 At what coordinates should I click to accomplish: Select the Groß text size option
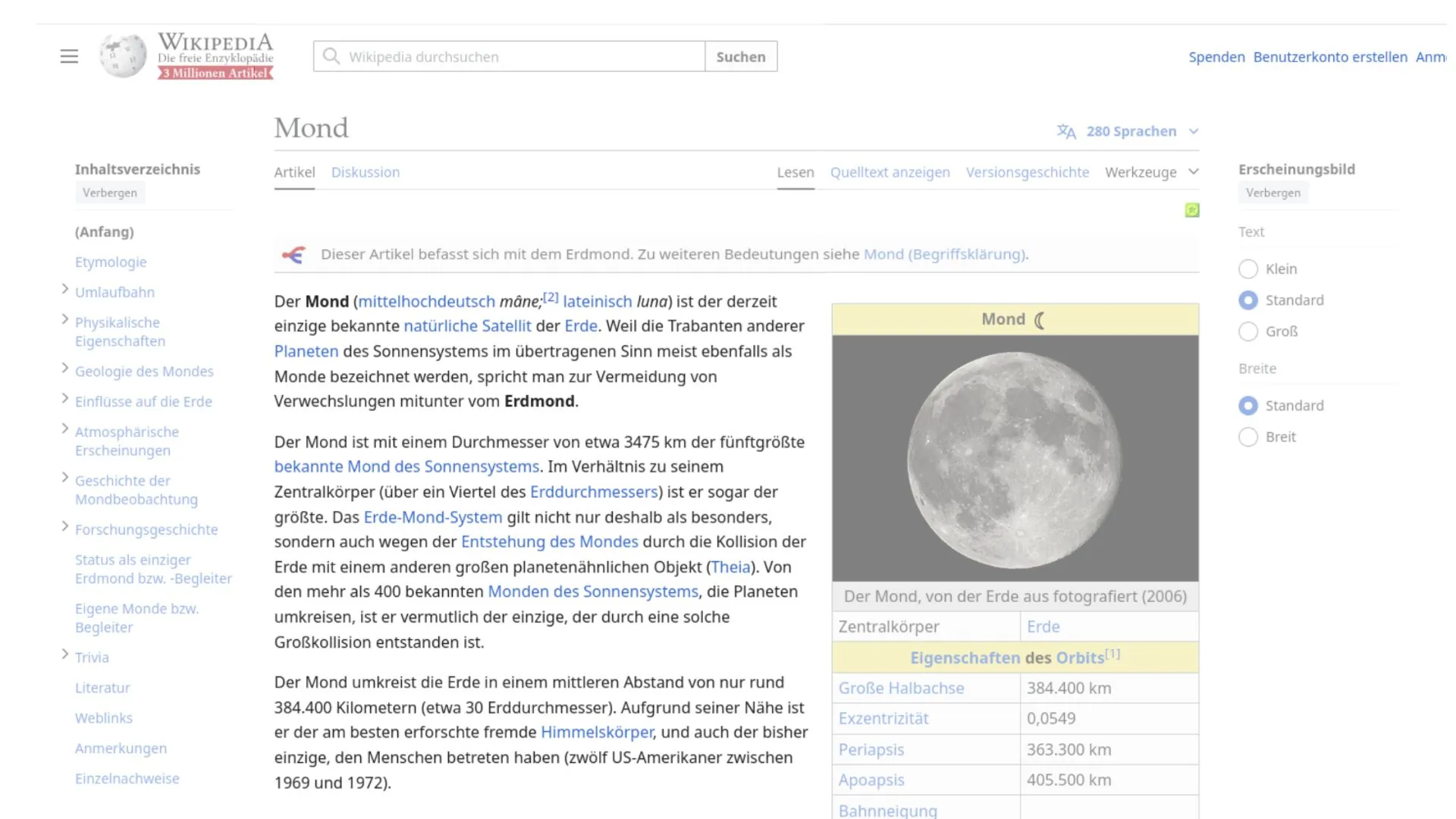pyautogui.click(x=1248, y=331)
